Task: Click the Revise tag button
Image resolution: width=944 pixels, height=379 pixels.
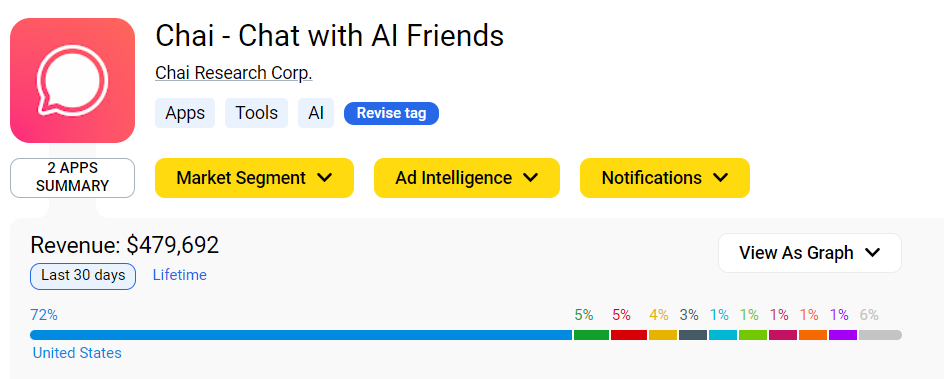Action: click(391, 113)
